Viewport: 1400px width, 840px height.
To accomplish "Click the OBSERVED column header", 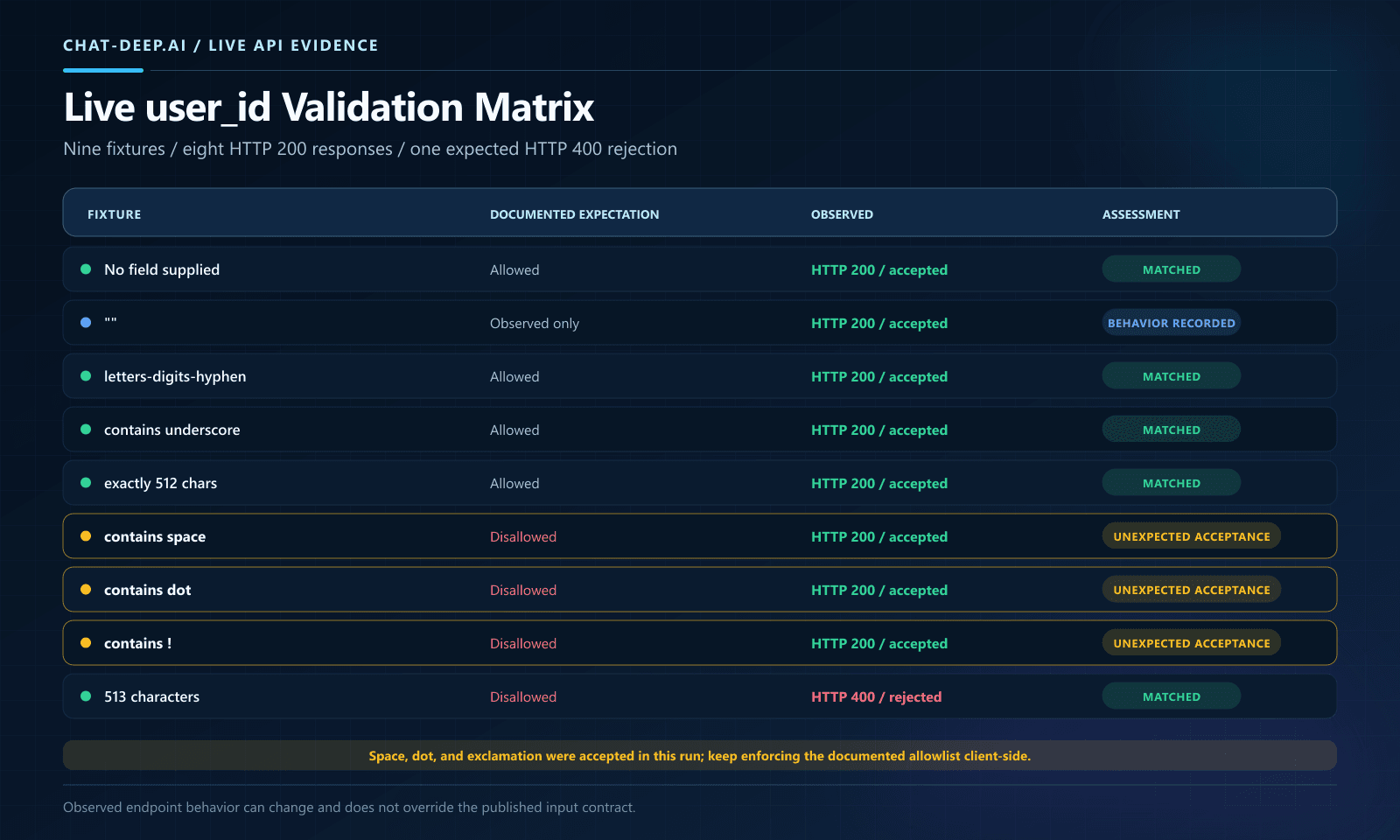I will [x=842, y=214].
